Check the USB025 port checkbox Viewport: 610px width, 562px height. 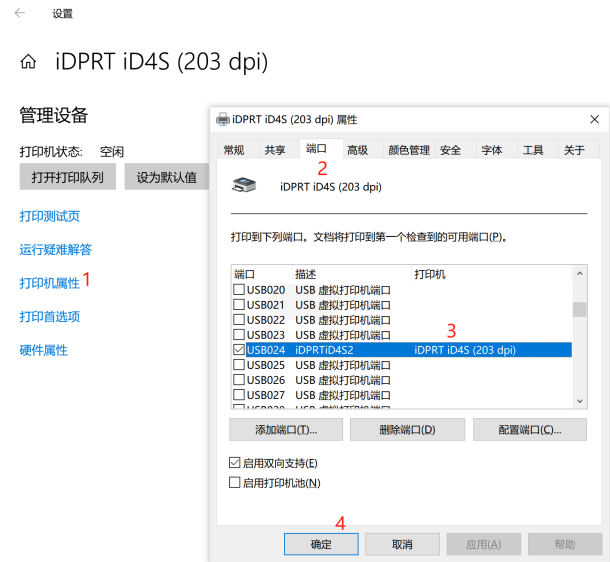tap(238, 364)
